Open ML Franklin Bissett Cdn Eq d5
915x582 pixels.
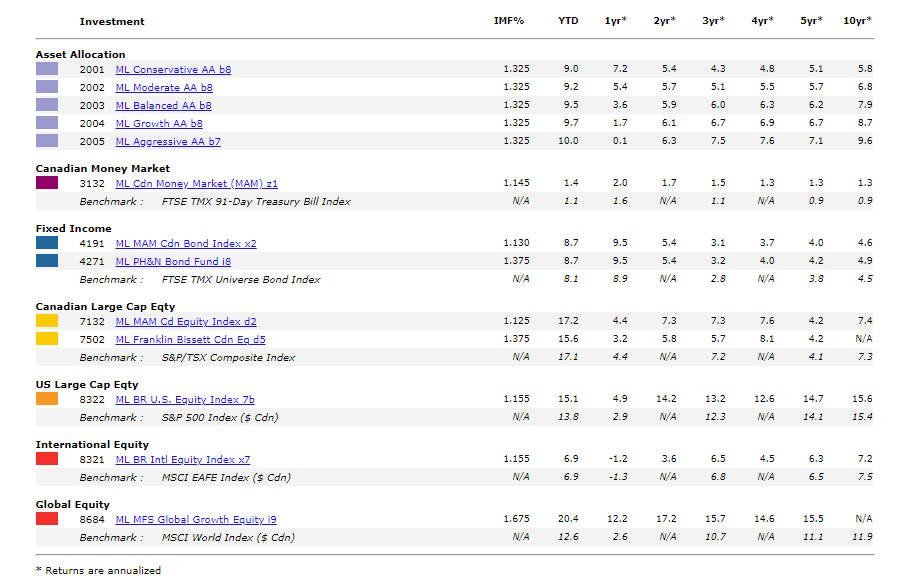(x=191, y=340)
